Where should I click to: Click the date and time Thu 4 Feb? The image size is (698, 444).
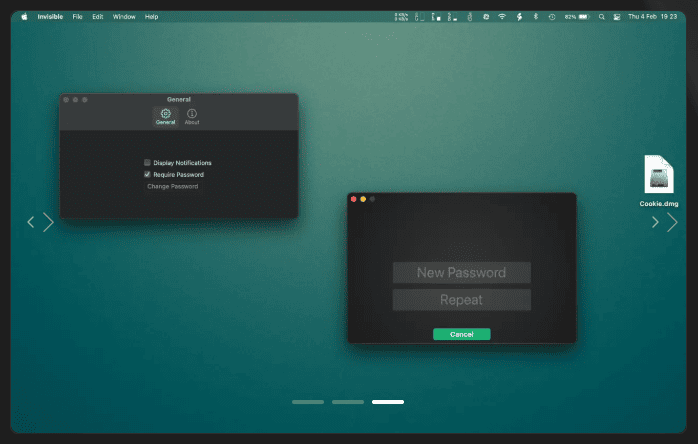click(653, 16)
